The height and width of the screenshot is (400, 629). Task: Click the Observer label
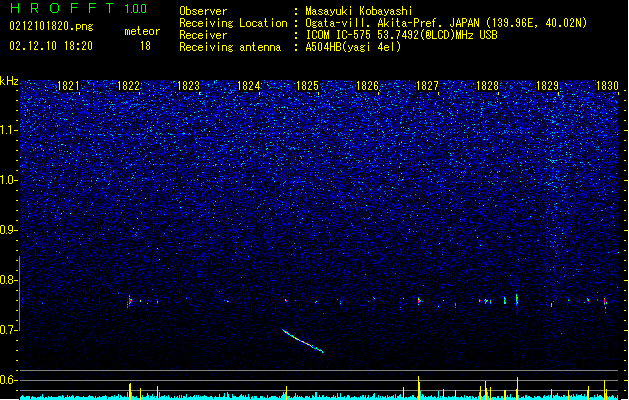click(203, 11)
